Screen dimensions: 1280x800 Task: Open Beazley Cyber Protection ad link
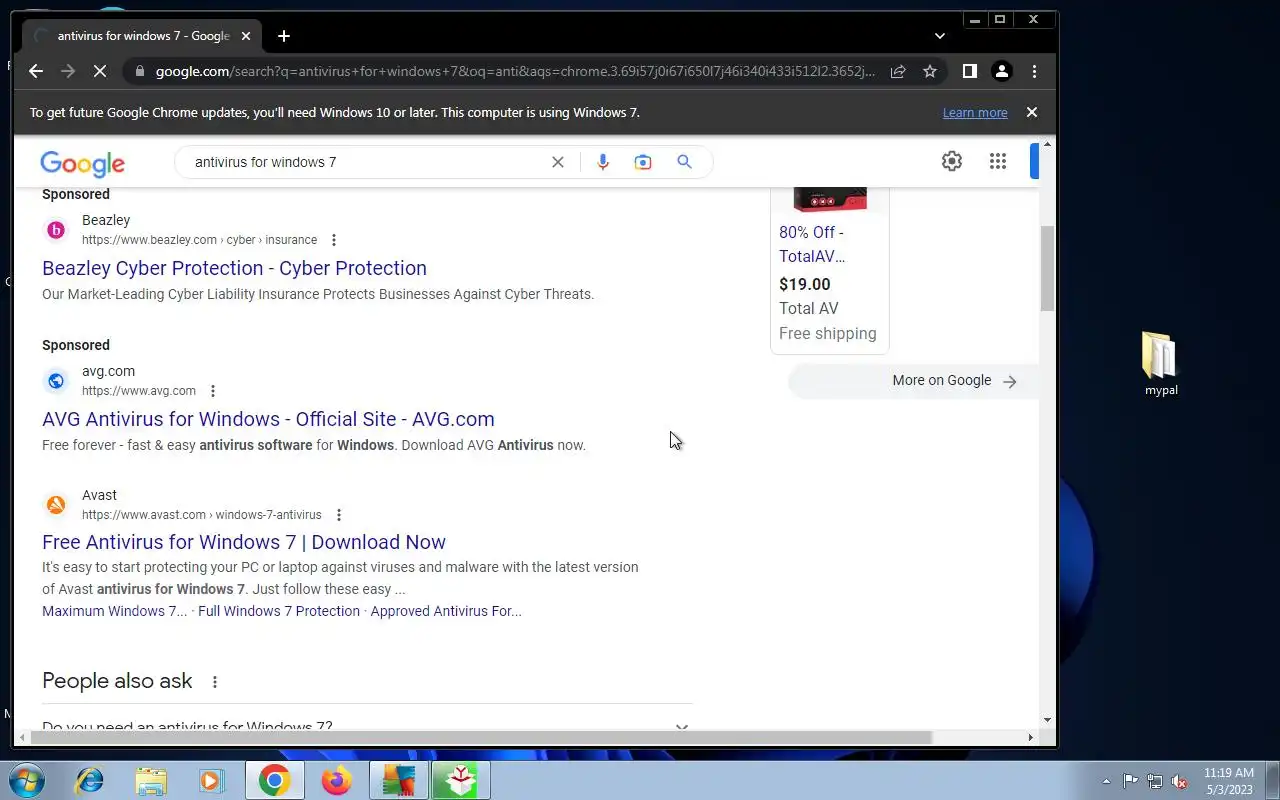[x=234, y=268]
